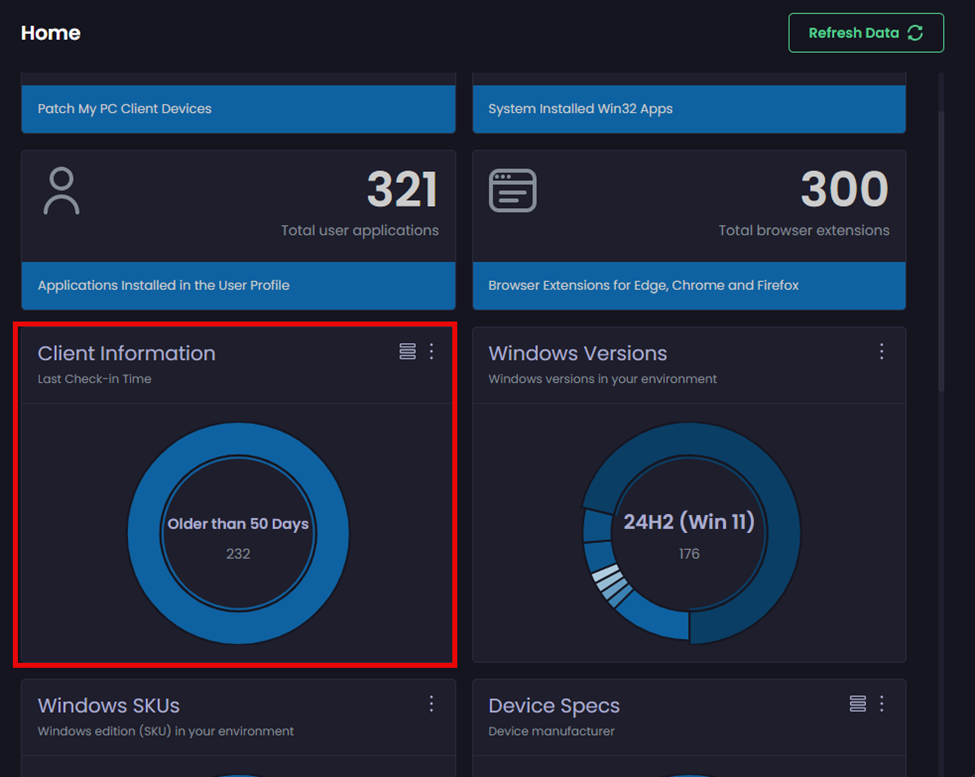Viewport: 975px width, 777px height.
Task: Open Windows SKUs three-dot options menu
Action: [432, 704]
